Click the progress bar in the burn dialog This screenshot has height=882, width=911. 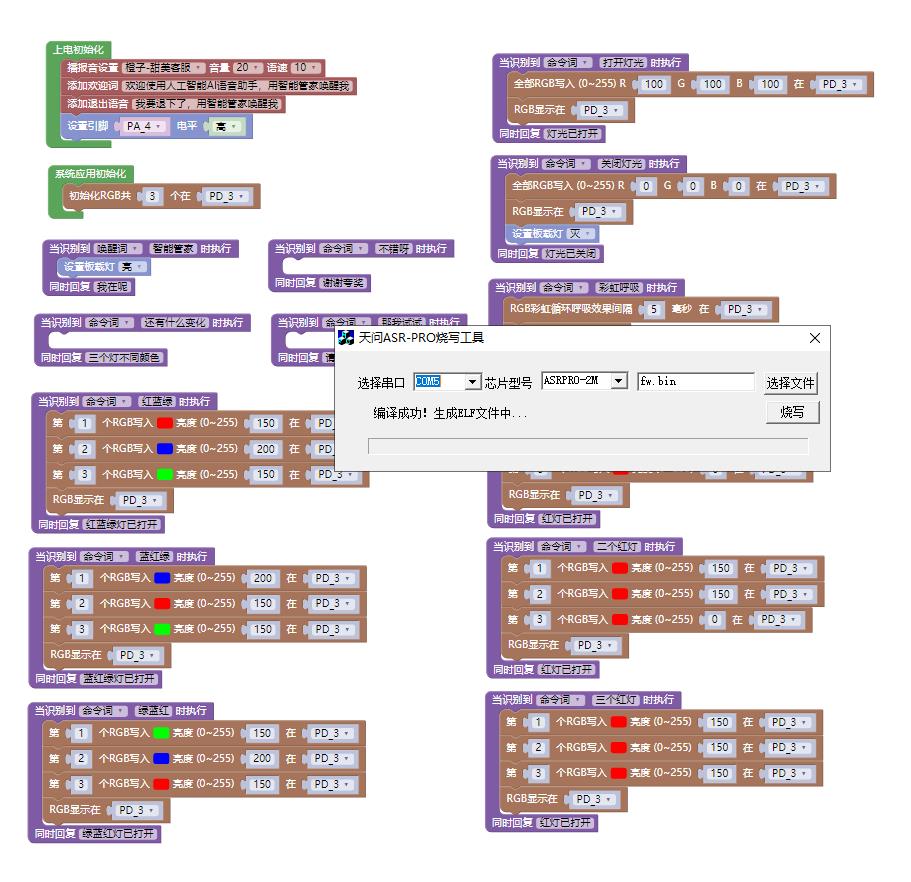(x=588, y=446)
